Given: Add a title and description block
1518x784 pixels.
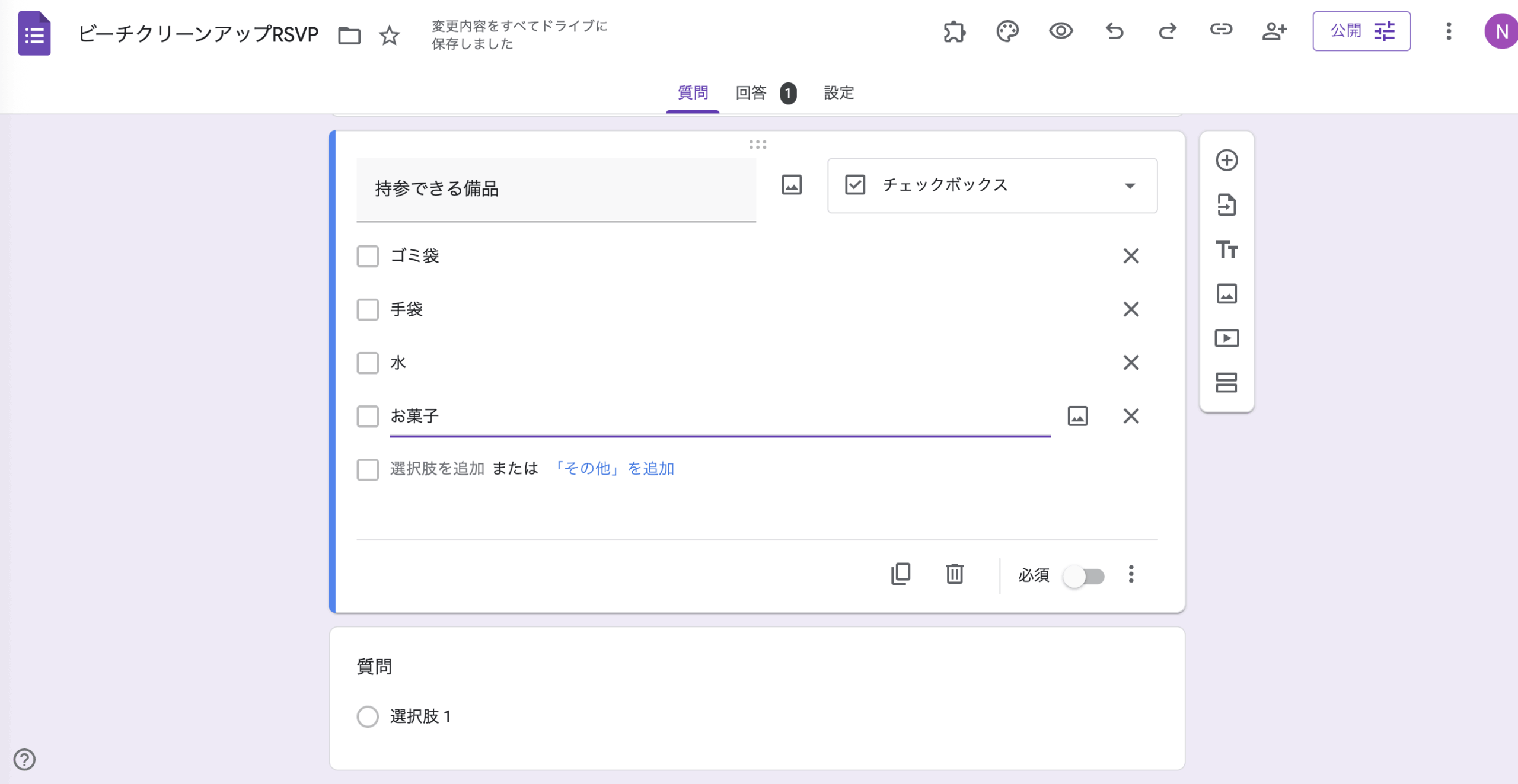Looking at the screenshot, I should [1226, 249].
